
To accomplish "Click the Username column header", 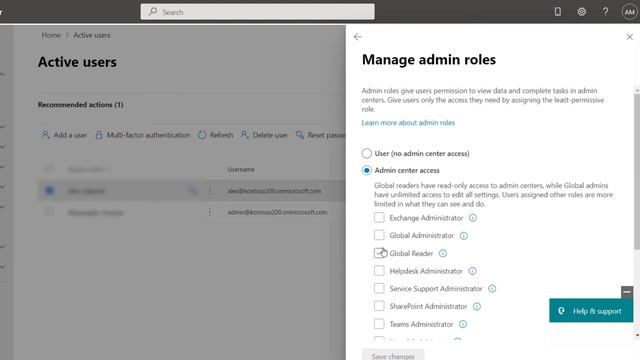I will (x=241, y=169).
